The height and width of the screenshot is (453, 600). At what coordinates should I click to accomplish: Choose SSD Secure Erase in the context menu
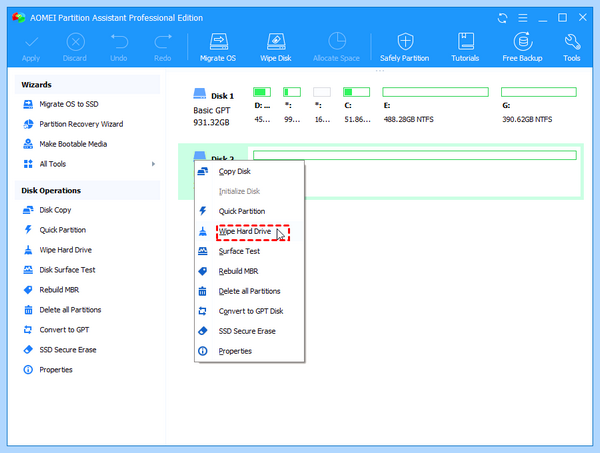pos(249,331)
